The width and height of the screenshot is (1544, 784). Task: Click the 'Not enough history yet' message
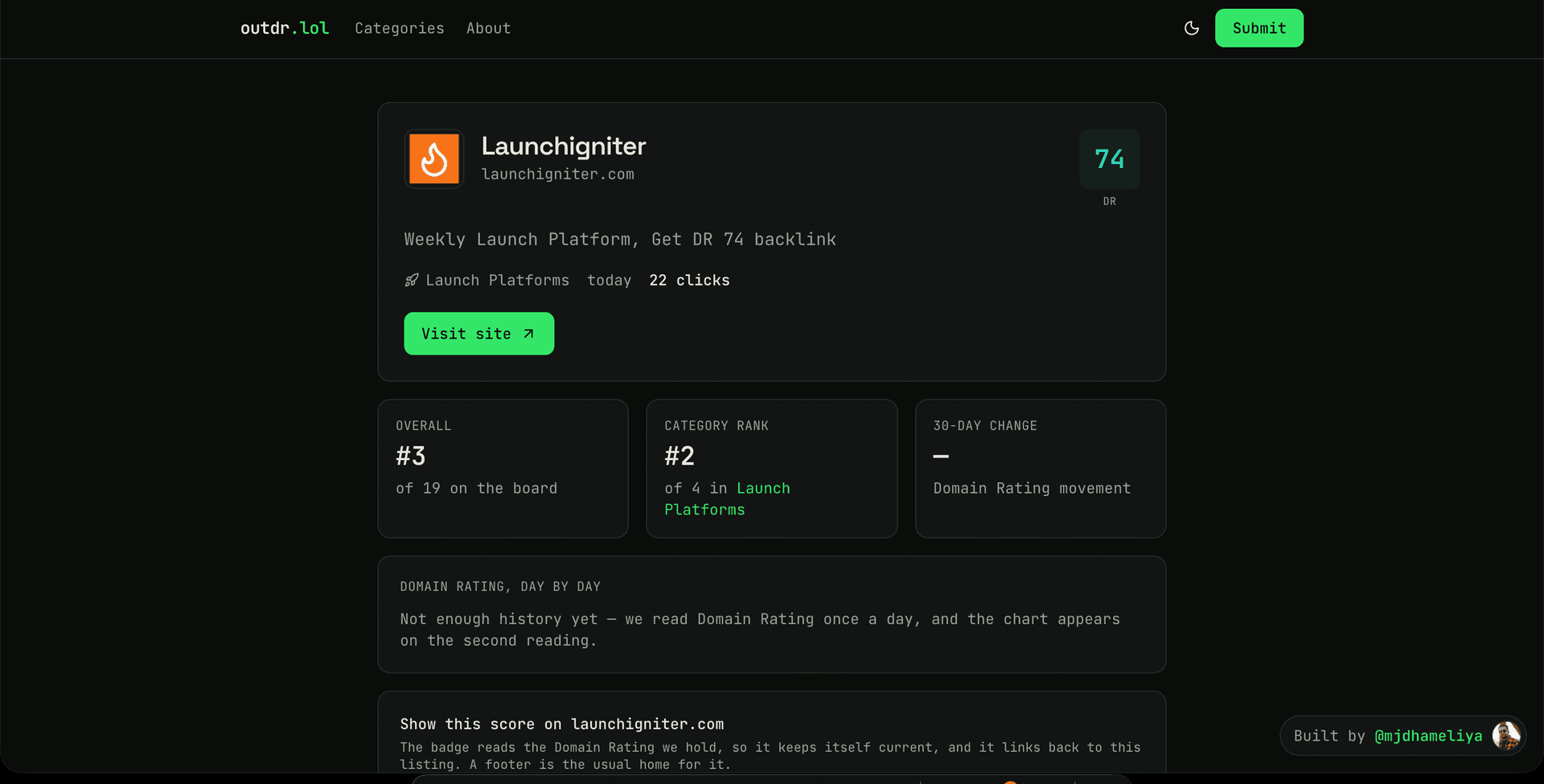click(760, 630)
